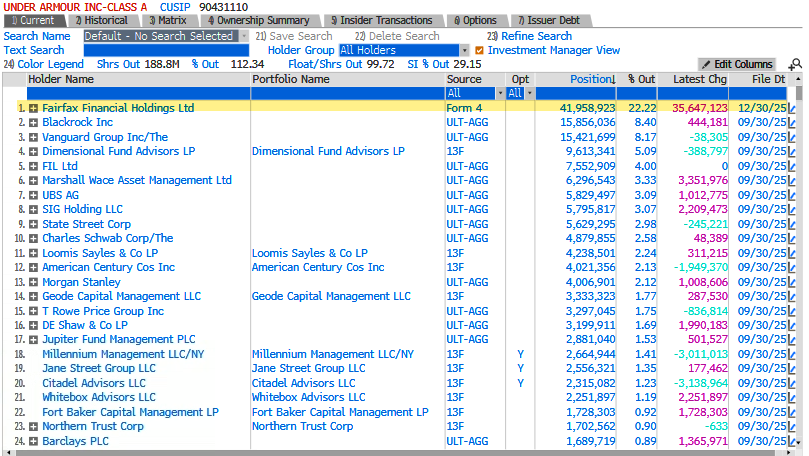
Task: Click the pencil Edit Columns button
Action: tap(736, 64)
